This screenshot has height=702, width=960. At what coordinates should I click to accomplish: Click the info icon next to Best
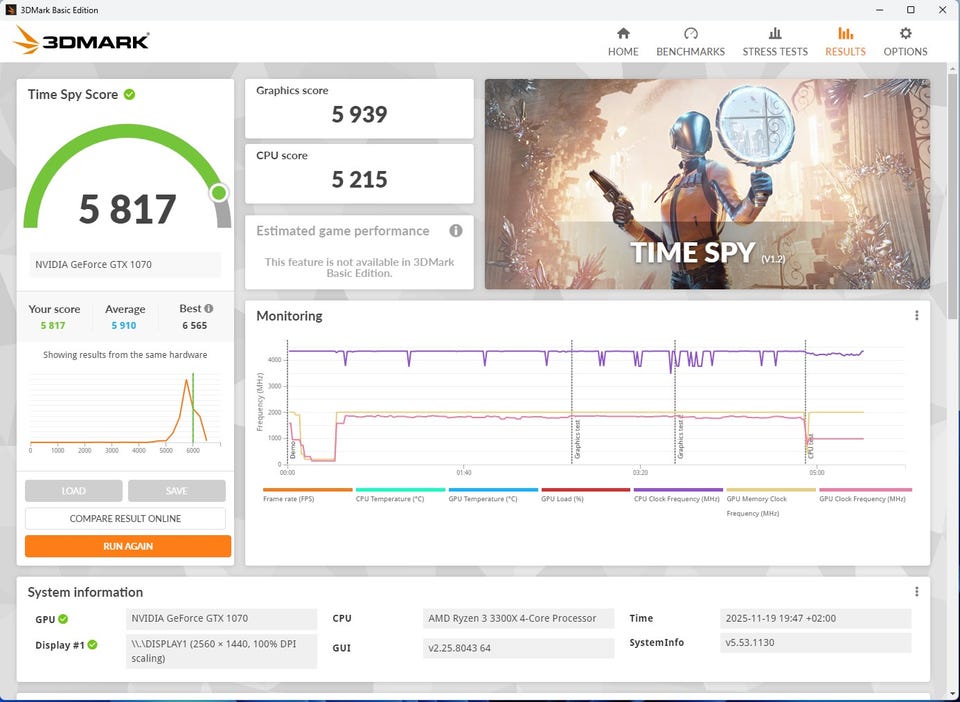[209, 308]
